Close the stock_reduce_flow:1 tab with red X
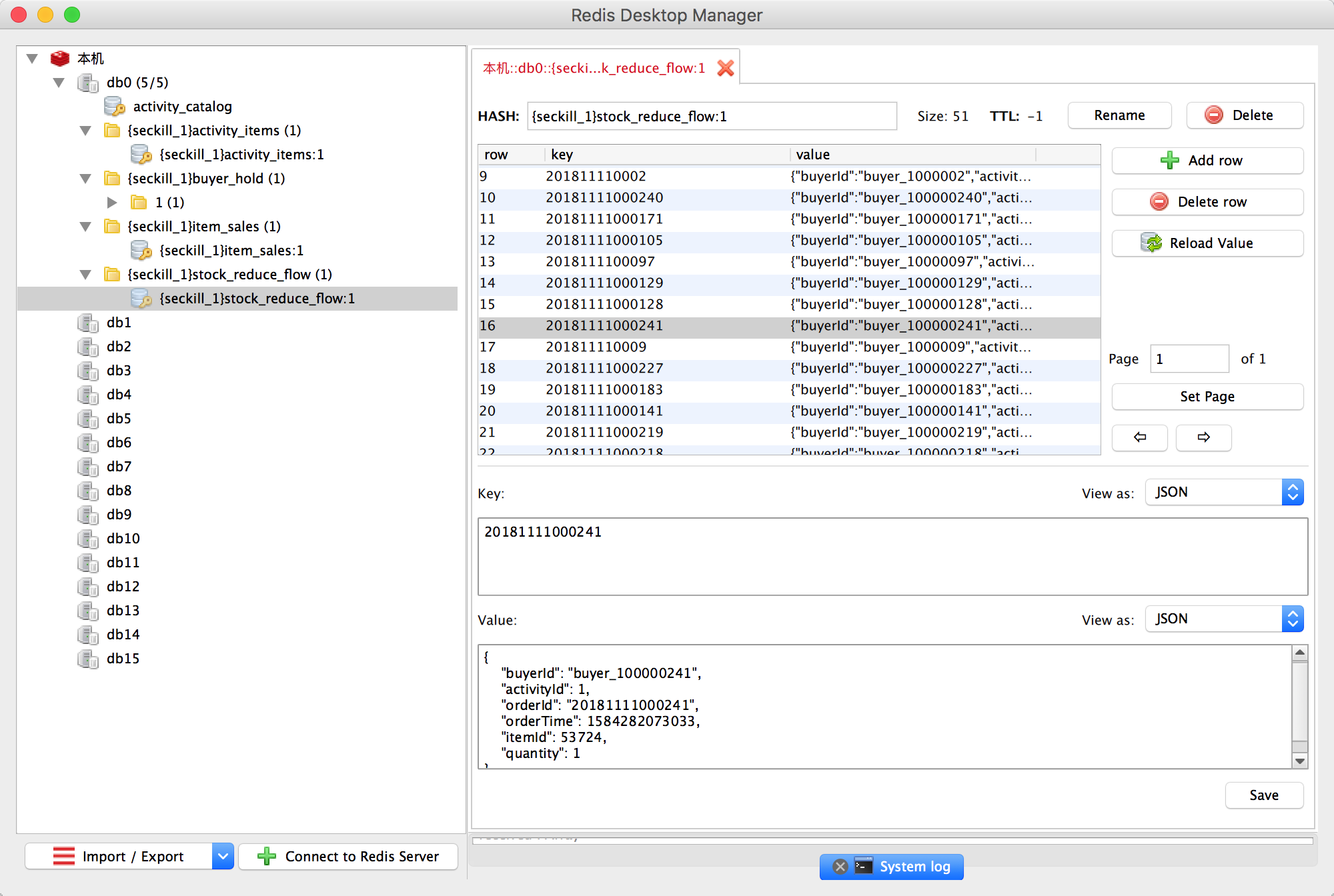The image size is (1334, 896). tap(726, 68)
